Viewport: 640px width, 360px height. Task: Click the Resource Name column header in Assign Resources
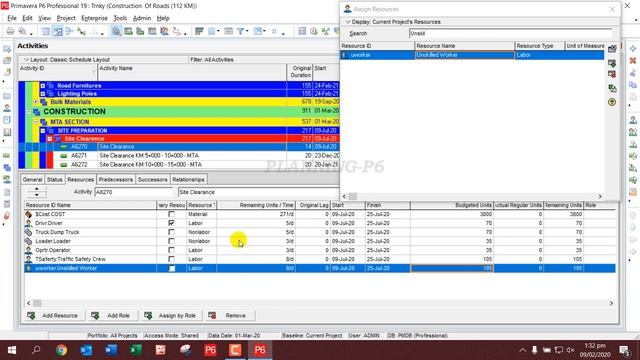pyautogui.click(x=464, y=46)
